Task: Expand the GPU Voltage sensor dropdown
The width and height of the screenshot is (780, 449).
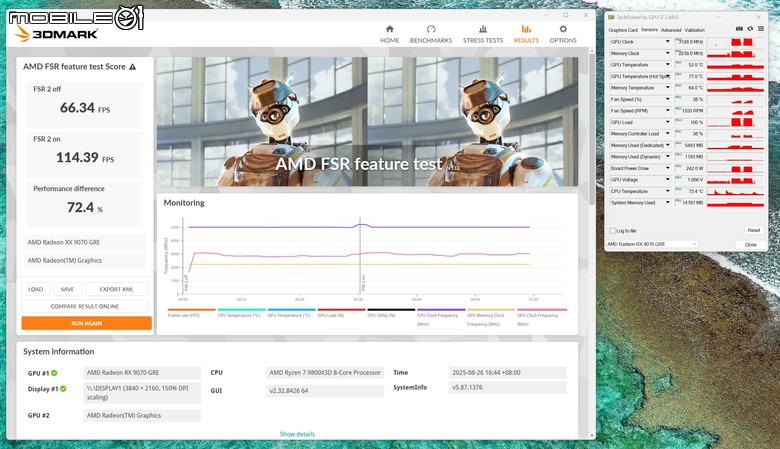Action: click(x=668, y=180)
